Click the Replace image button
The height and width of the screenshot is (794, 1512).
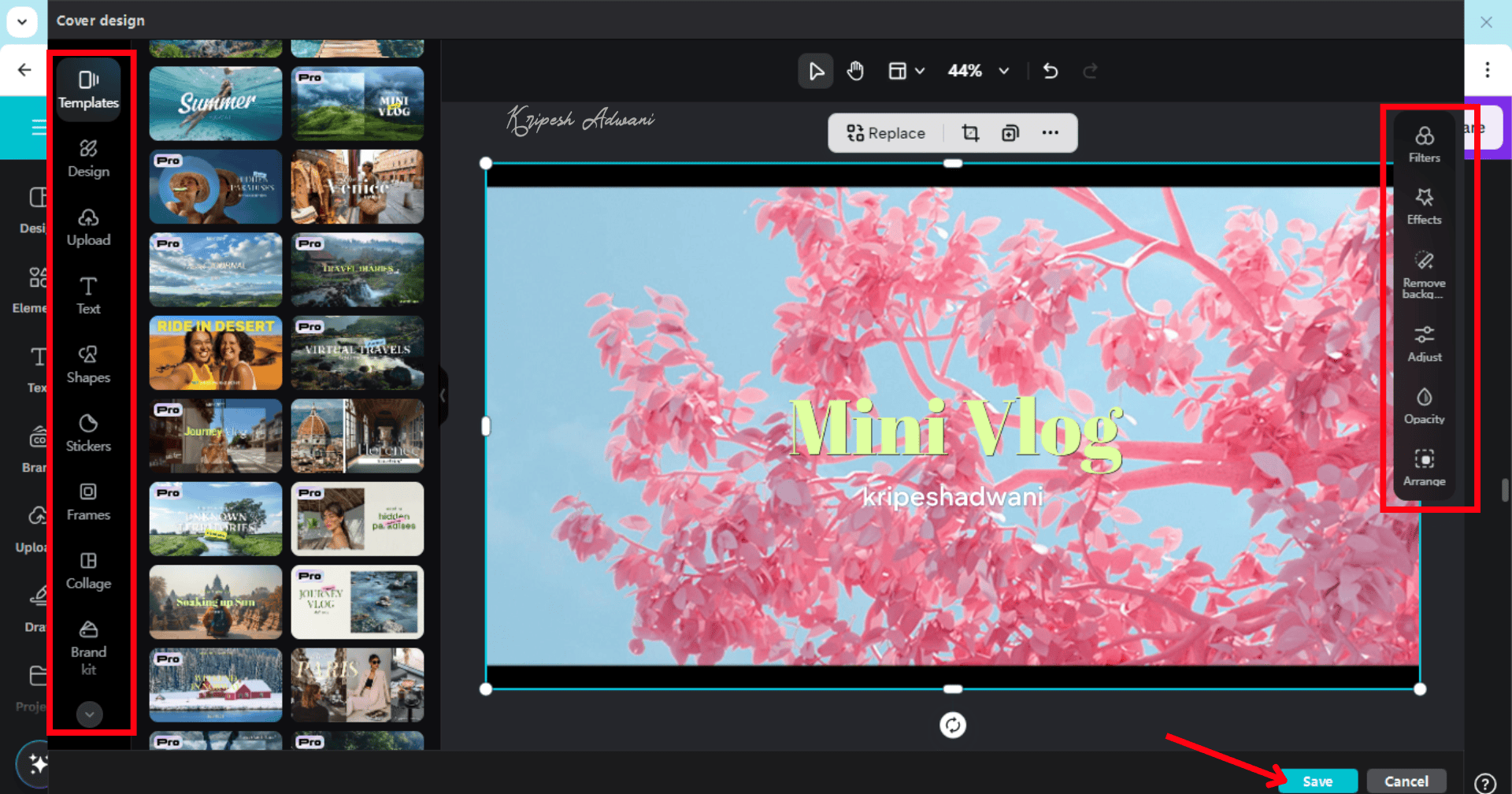tap(885, 133)
